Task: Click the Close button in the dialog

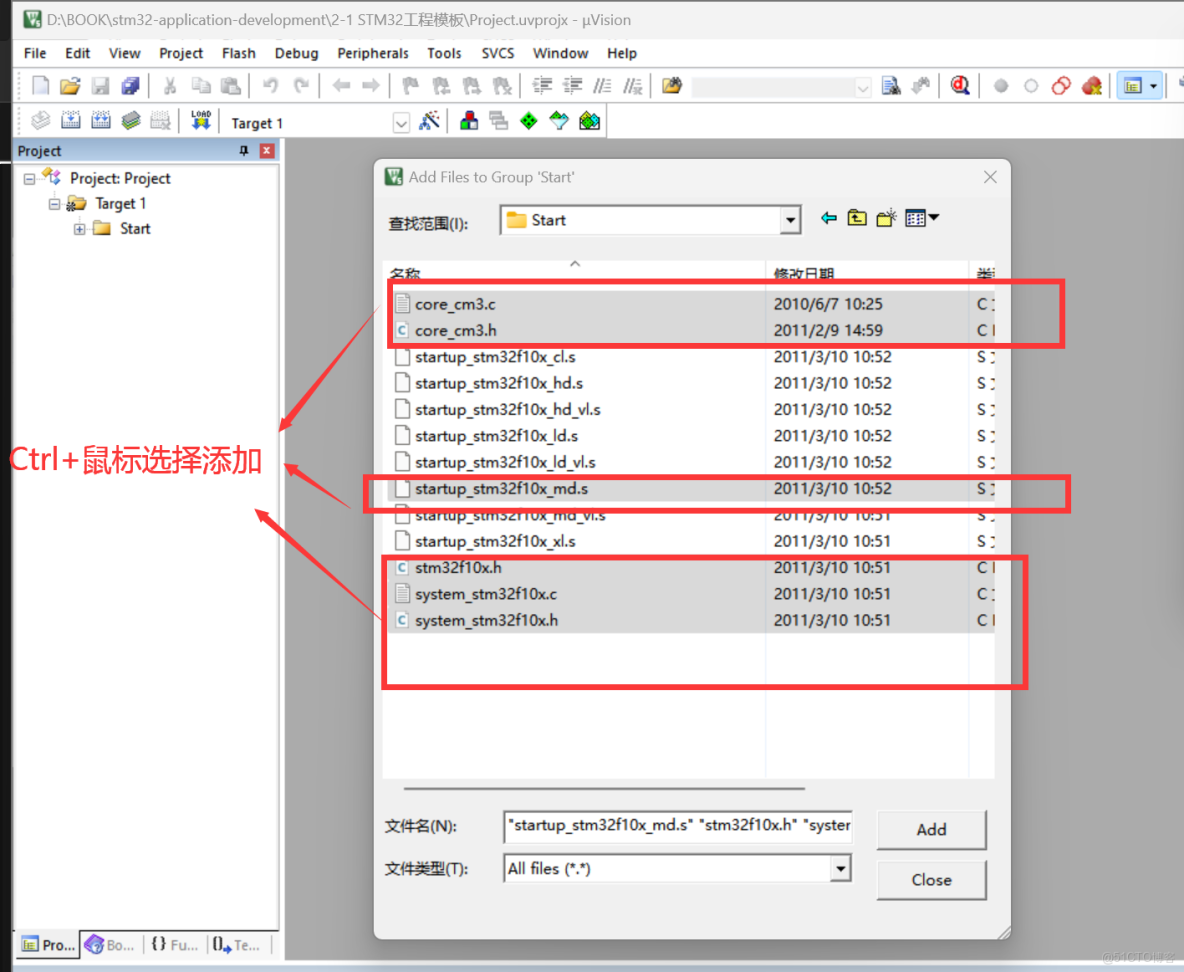Action: [x=930, y=880]
